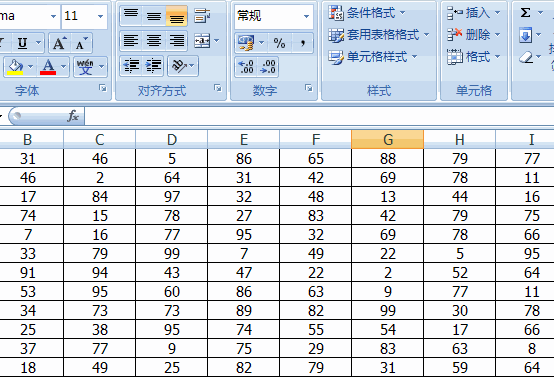Screen dimensions: 554x377
Task: Decrease font size
Action: 82,43
